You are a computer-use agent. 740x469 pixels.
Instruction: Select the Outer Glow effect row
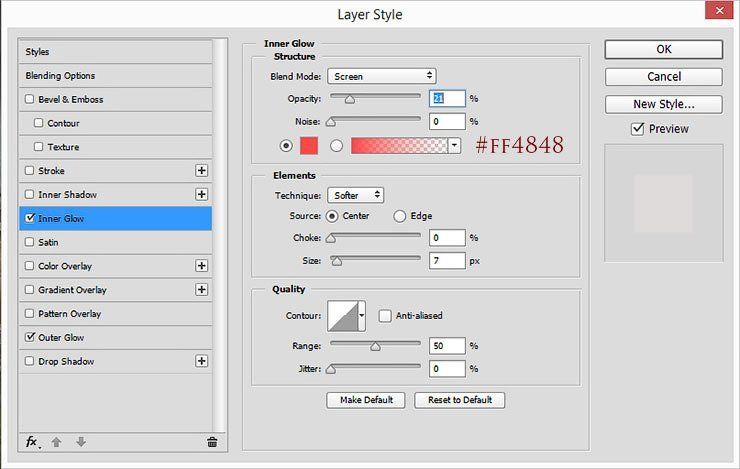click(116, 337)
